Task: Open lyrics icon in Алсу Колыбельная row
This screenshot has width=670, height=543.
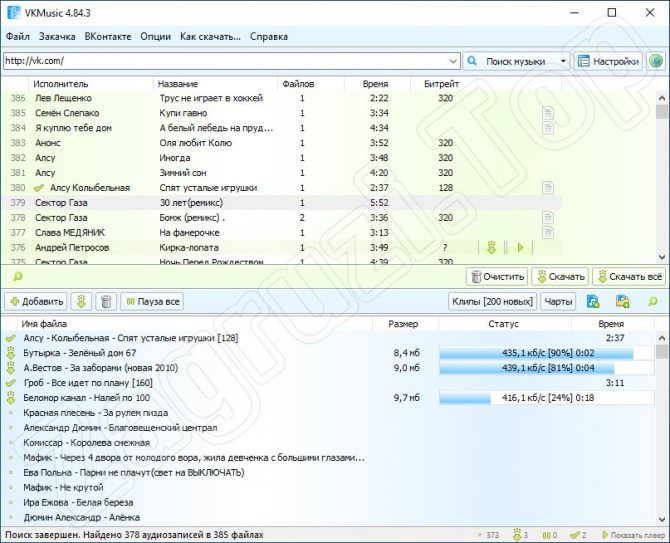Action: [x=548, y=188]
